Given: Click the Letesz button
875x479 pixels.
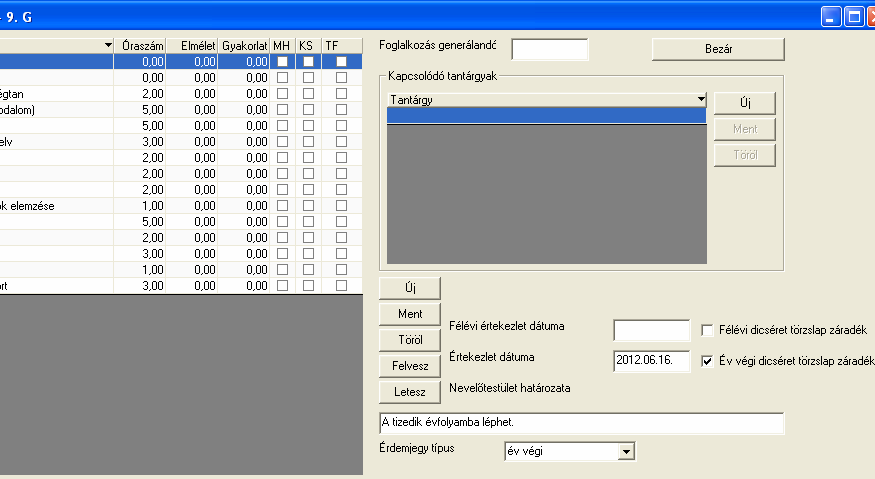Looking at the screenshot, I should click(410, 392).
